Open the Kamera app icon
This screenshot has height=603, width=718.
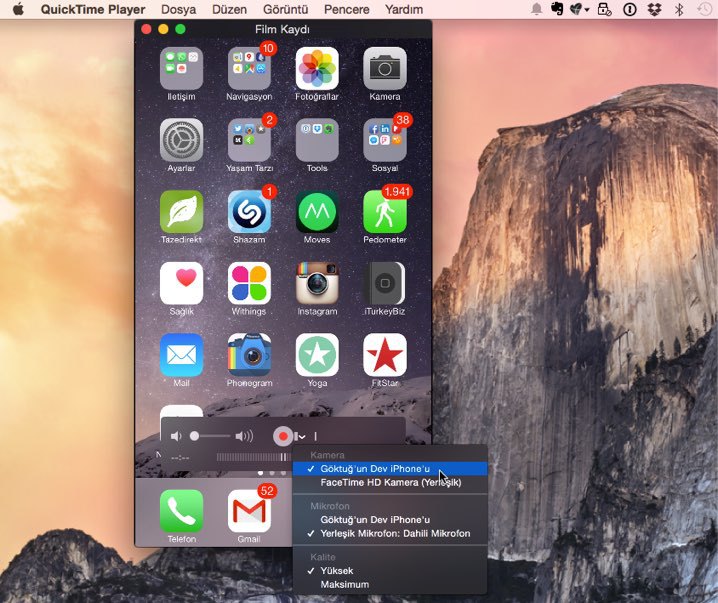point(385,68)
